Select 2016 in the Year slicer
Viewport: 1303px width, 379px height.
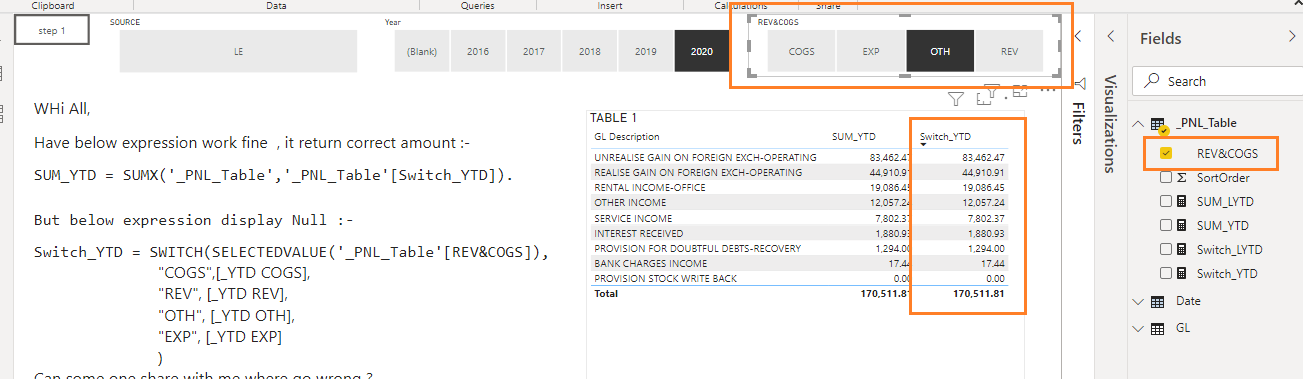pos(478,50)
